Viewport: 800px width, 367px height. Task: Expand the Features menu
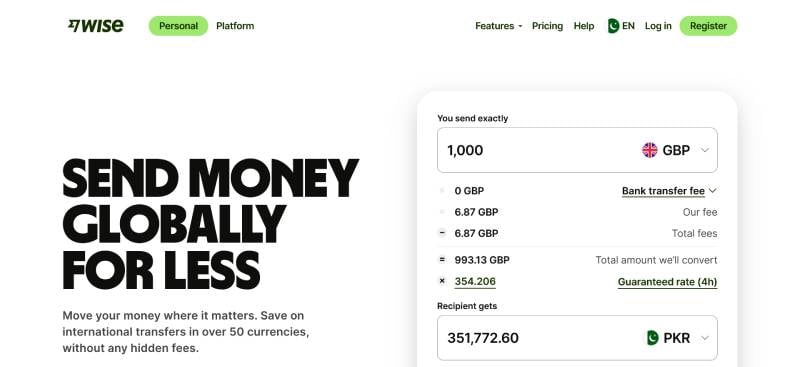coord(498,26)
